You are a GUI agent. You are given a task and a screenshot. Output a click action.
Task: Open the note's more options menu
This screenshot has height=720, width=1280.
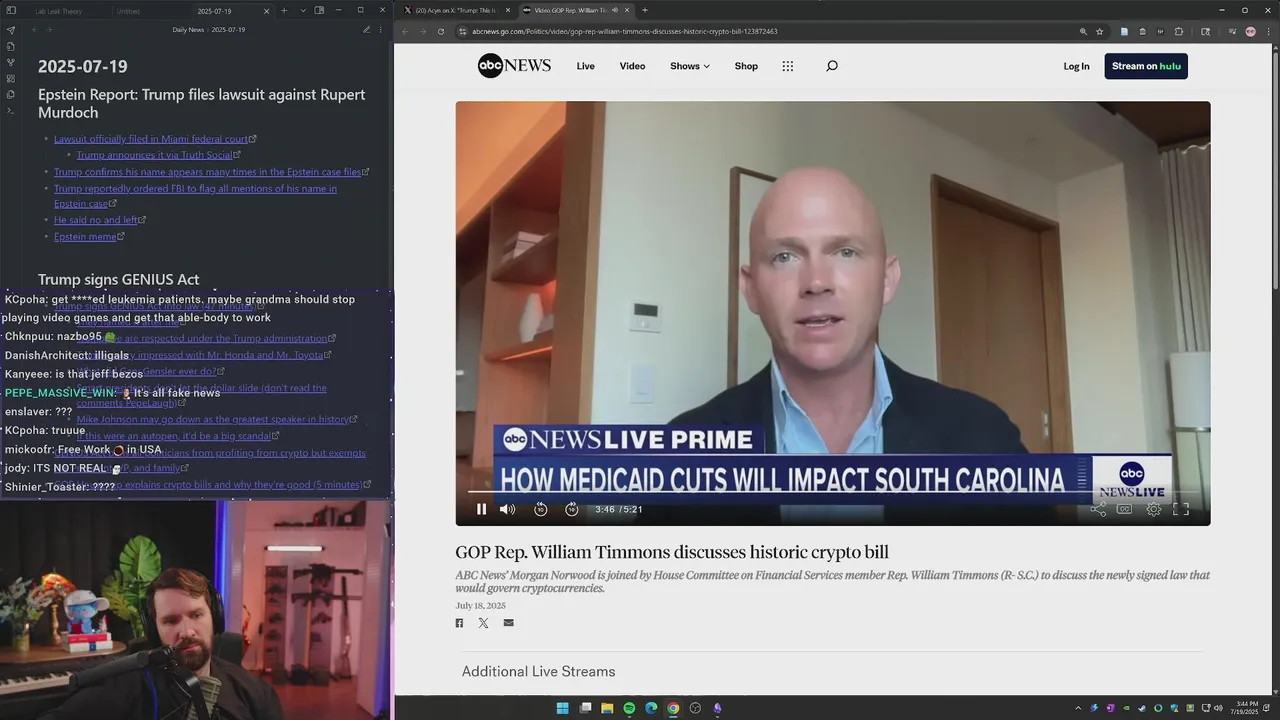pyautogui.click(x=382, y=30)
